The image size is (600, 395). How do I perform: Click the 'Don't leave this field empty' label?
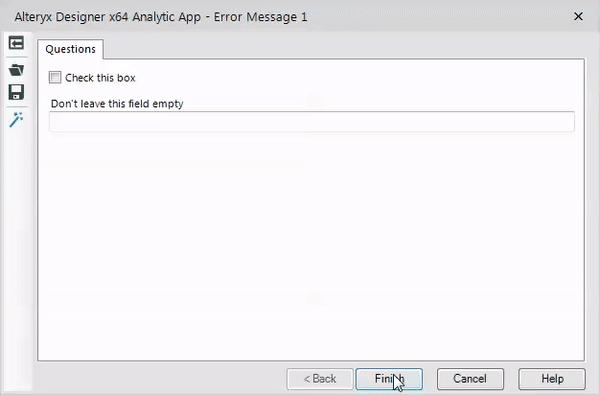tap(117, 104)
